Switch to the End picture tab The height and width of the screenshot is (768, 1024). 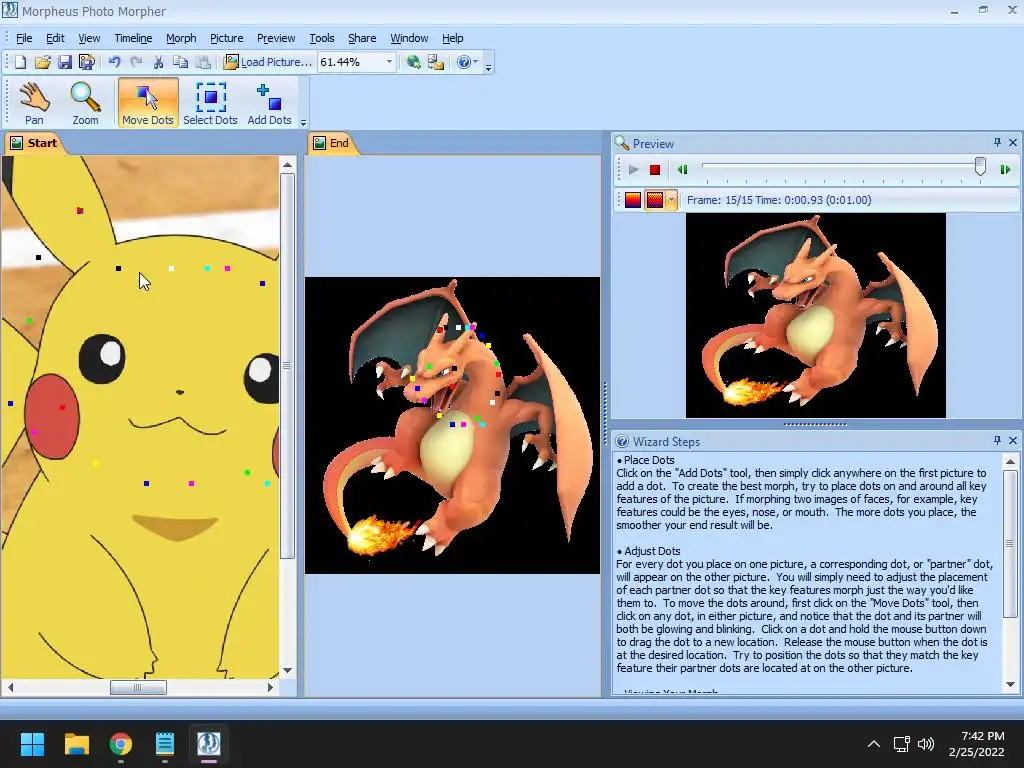tap(332, 143)
